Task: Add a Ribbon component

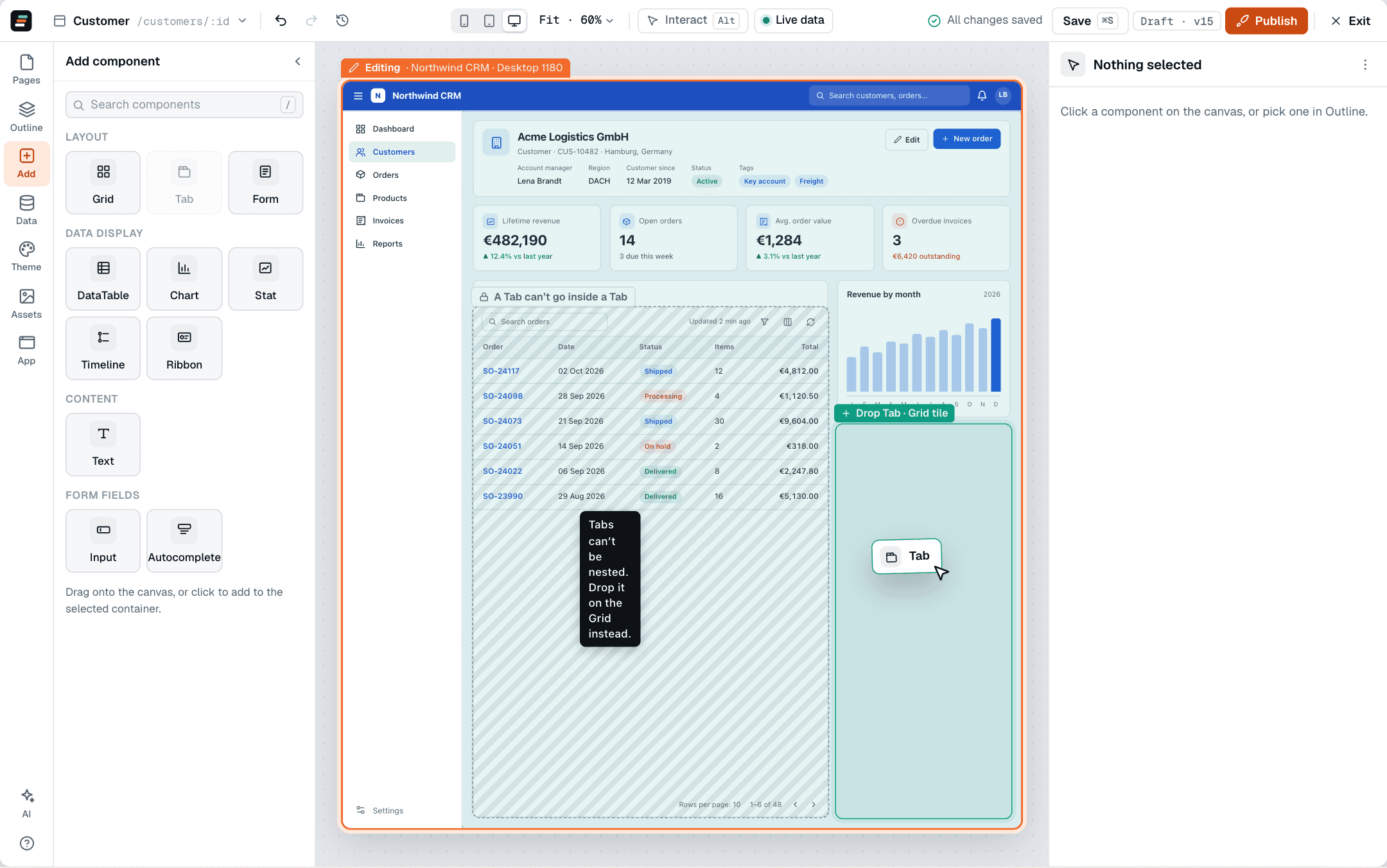Action: tap(184, 348)
